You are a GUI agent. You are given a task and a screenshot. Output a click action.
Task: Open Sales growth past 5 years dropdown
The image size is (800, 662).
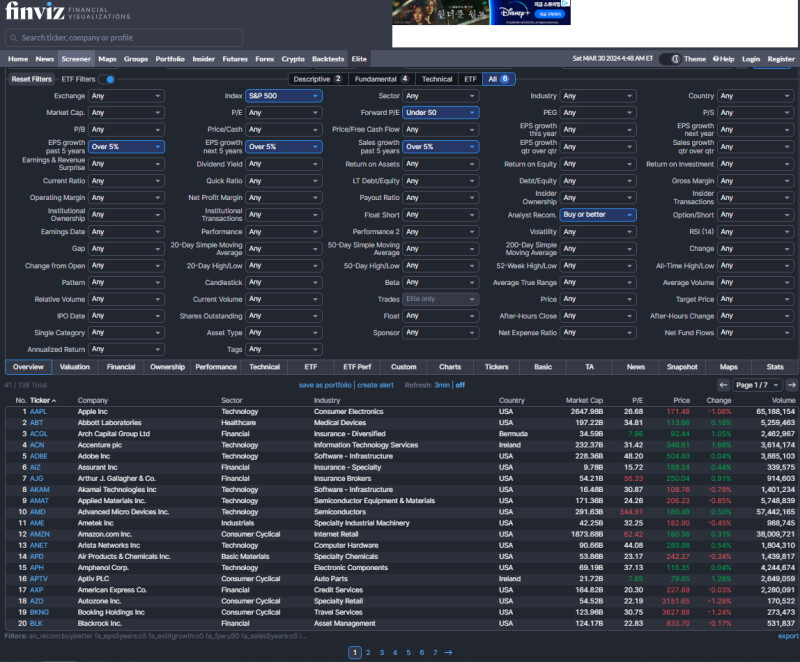(x=441, y=147)
